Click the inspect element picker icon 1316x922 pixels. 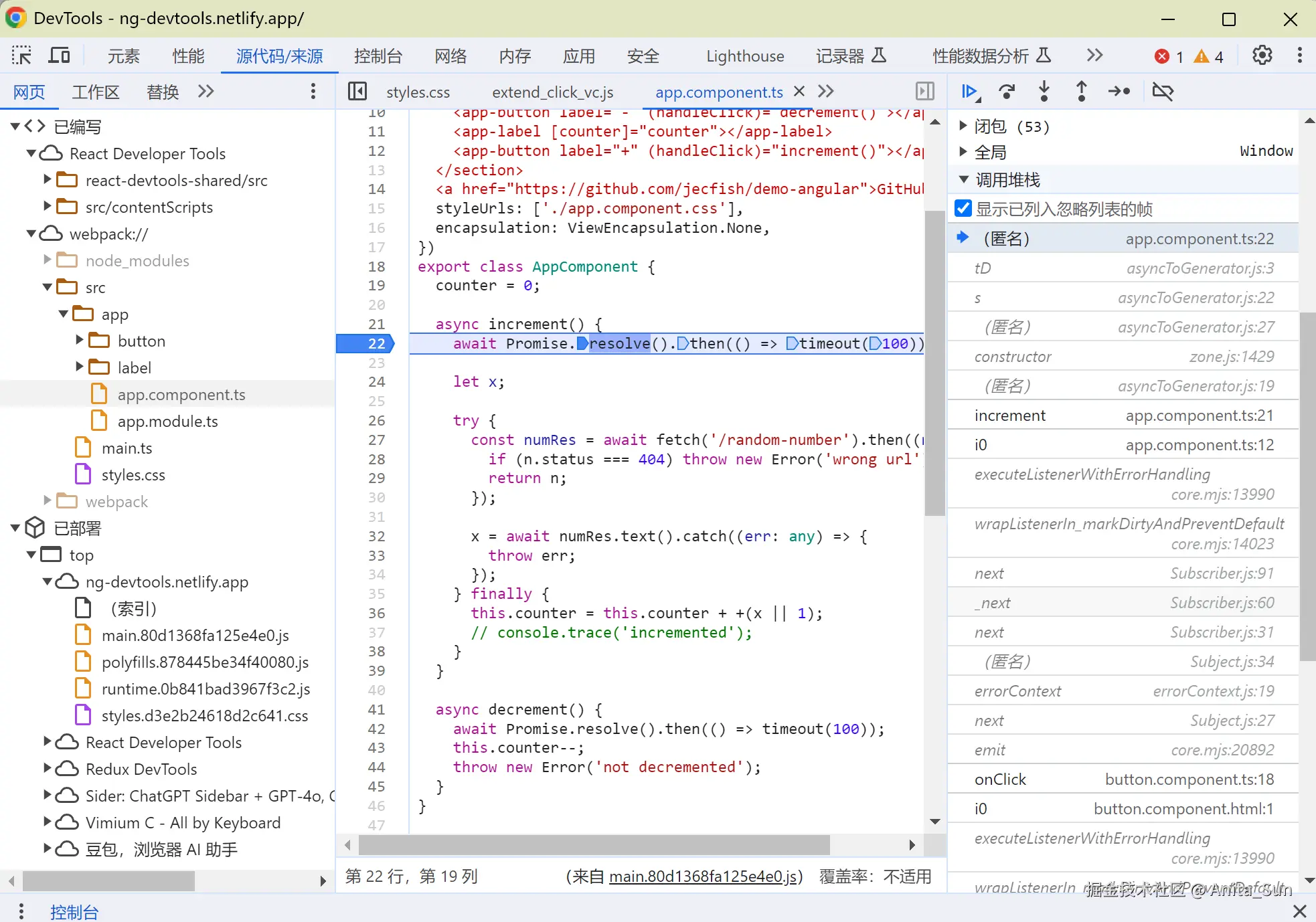21,56
